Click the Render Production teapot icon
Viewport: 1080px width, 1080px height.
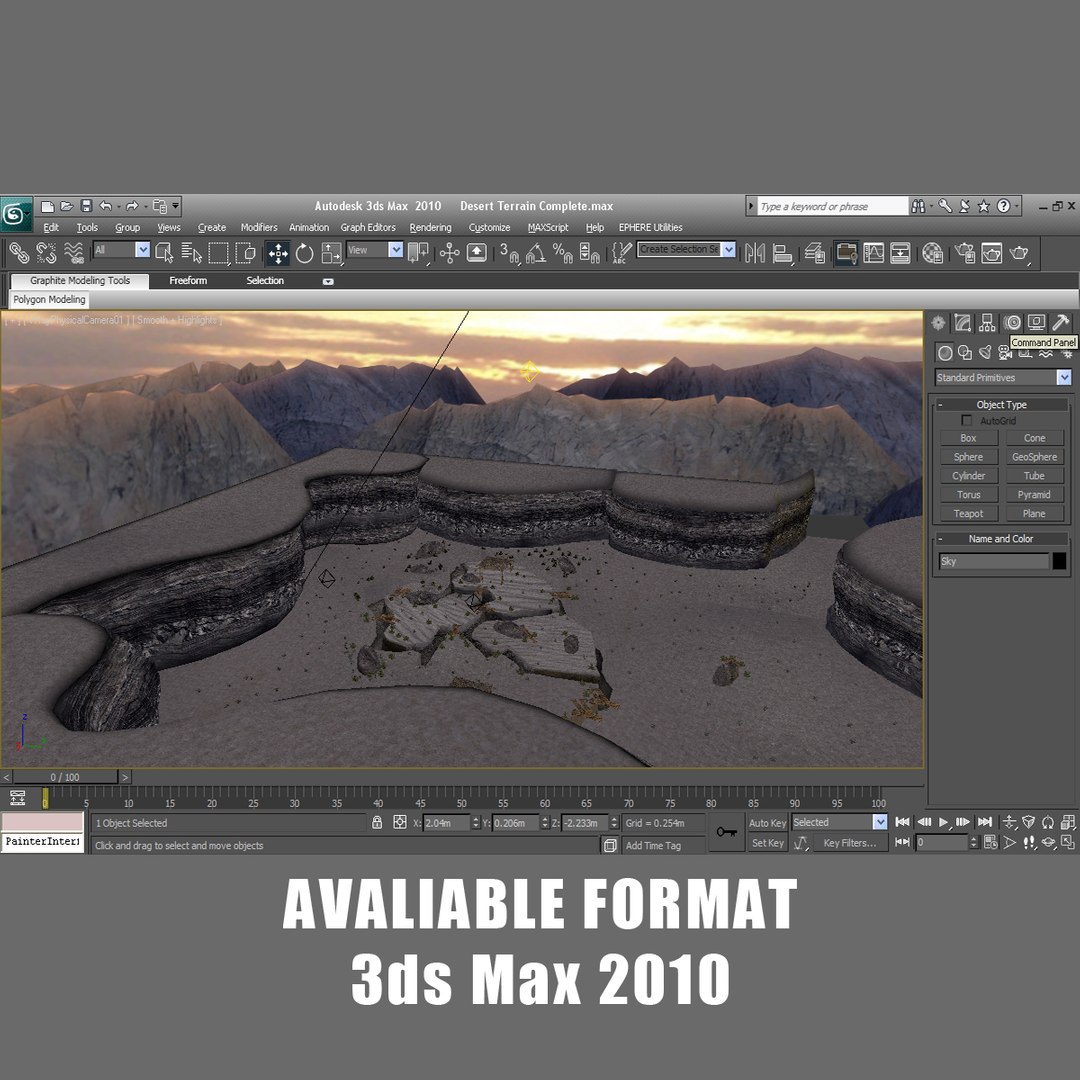1019,253
